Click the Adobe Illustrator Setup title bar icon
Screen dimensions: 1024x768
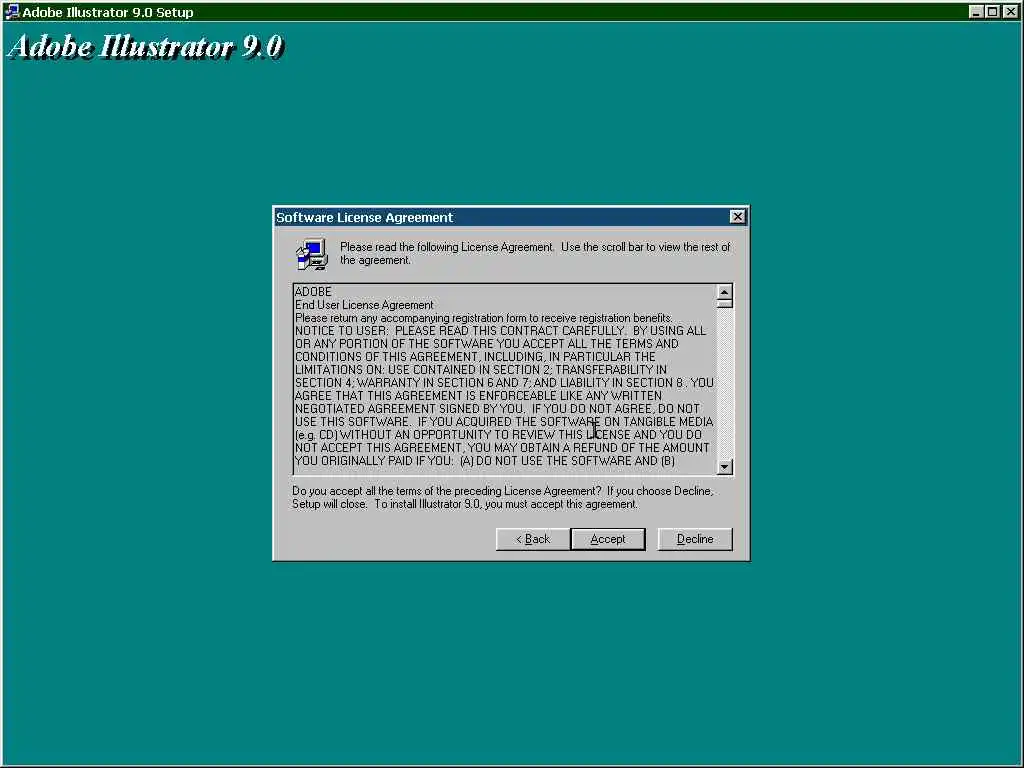12,12
